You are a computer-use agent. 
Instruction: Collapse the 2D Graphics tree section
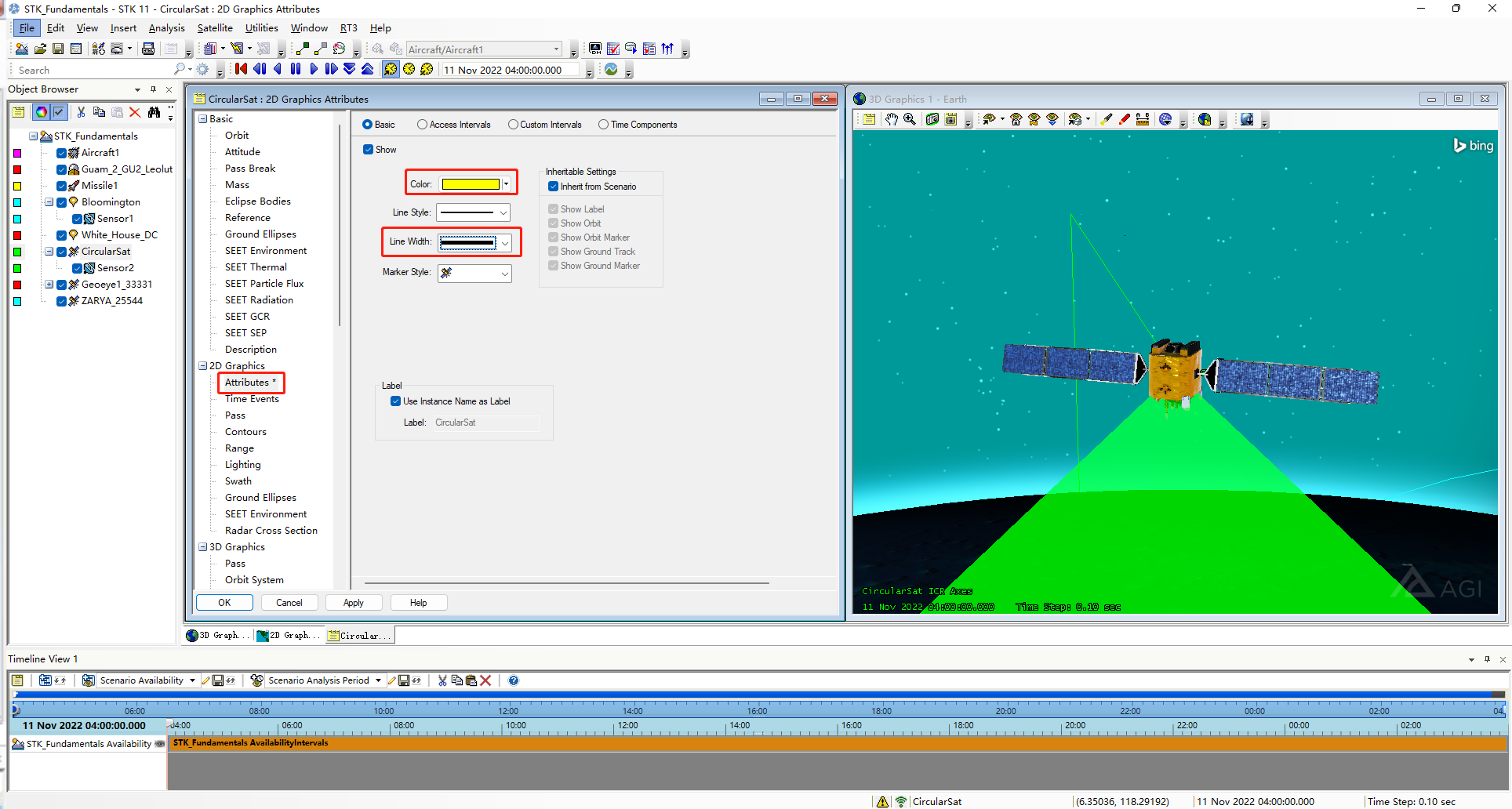coord(202,365)
